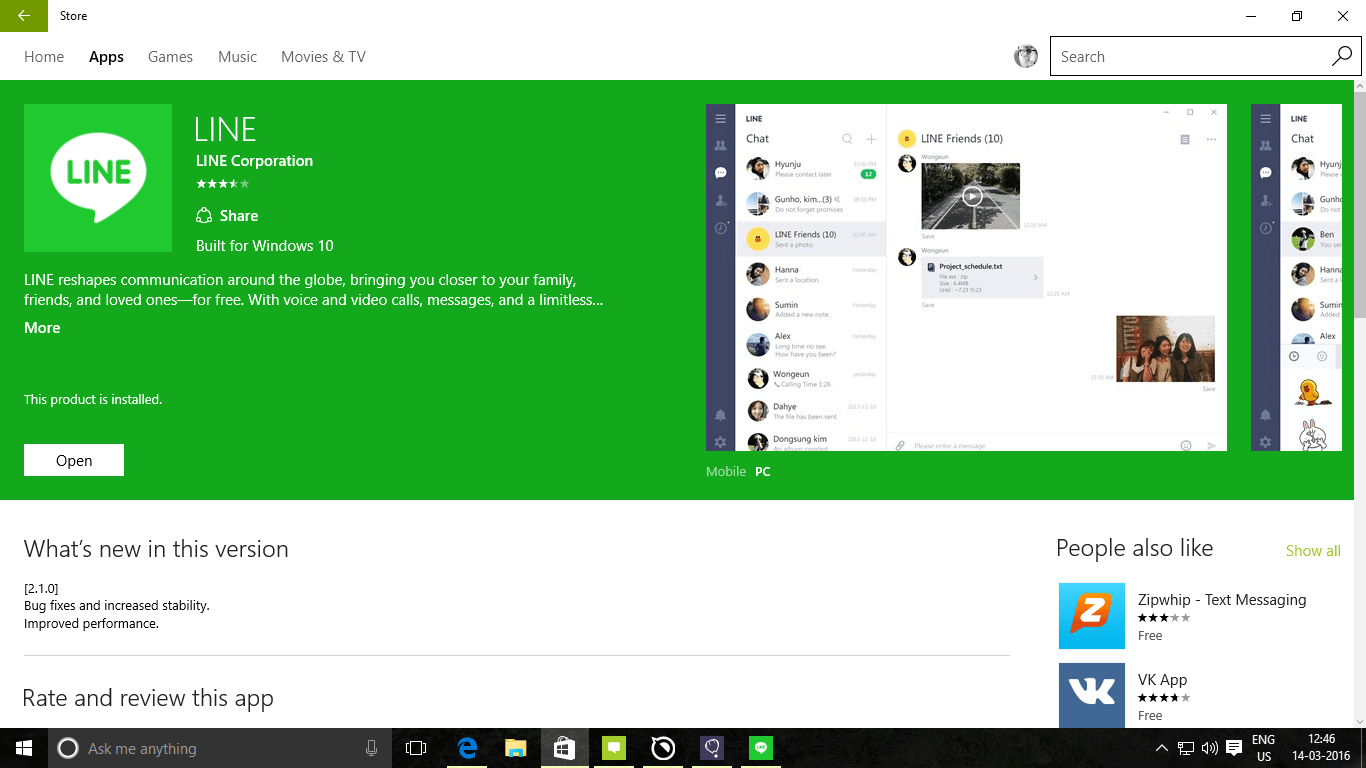This screenshot has height=768, width=1366.
Task: Click the Built for Windows 10 text
Action: (265, 246)
